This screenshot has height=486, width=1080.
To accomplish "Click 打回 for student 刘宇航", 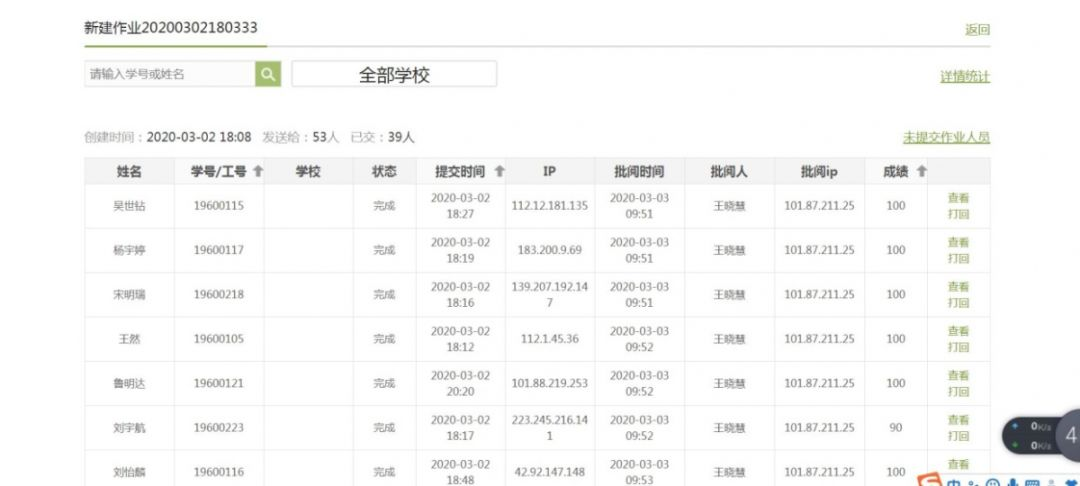I will tap(958, 436).
